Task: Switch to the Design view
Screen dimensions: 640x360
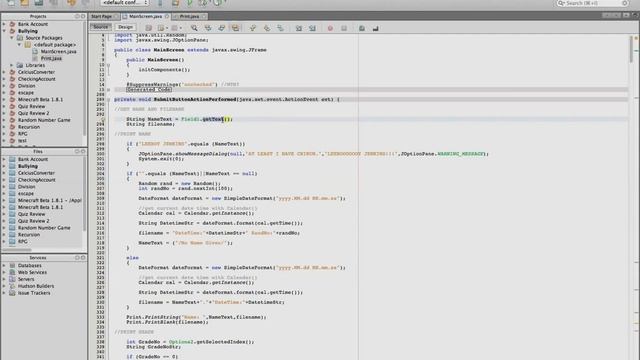Action: pyautogui.click(x=125, y=27)
